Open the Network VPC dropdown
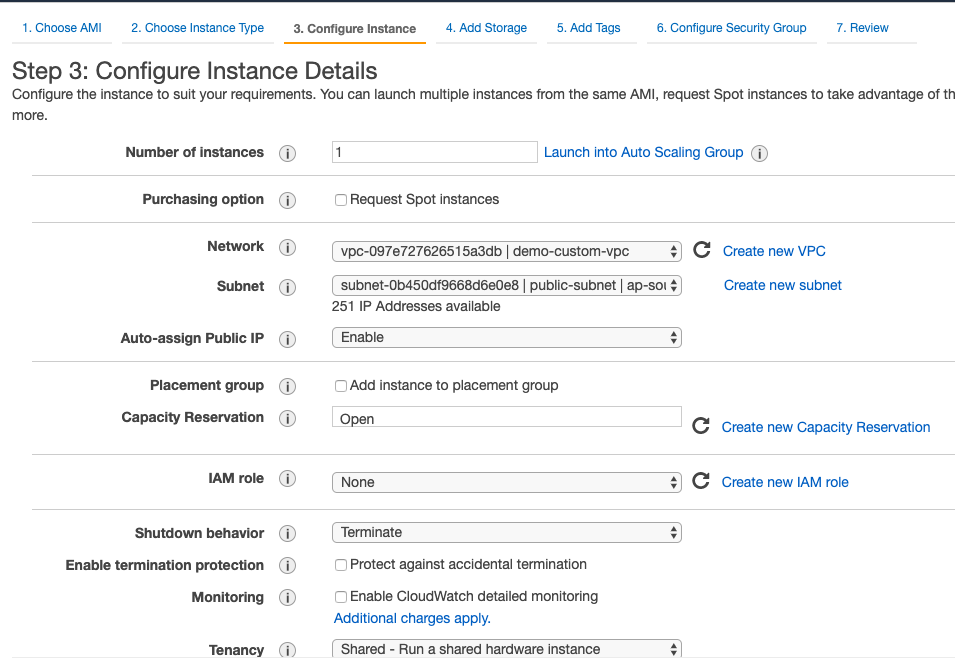955x667 pixels. point(507,252)
